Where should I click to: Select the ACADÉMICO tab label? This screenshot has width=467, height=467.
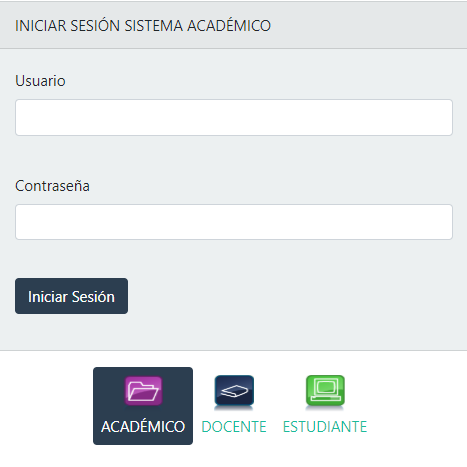pyautogui.click(x=143, y=427)
